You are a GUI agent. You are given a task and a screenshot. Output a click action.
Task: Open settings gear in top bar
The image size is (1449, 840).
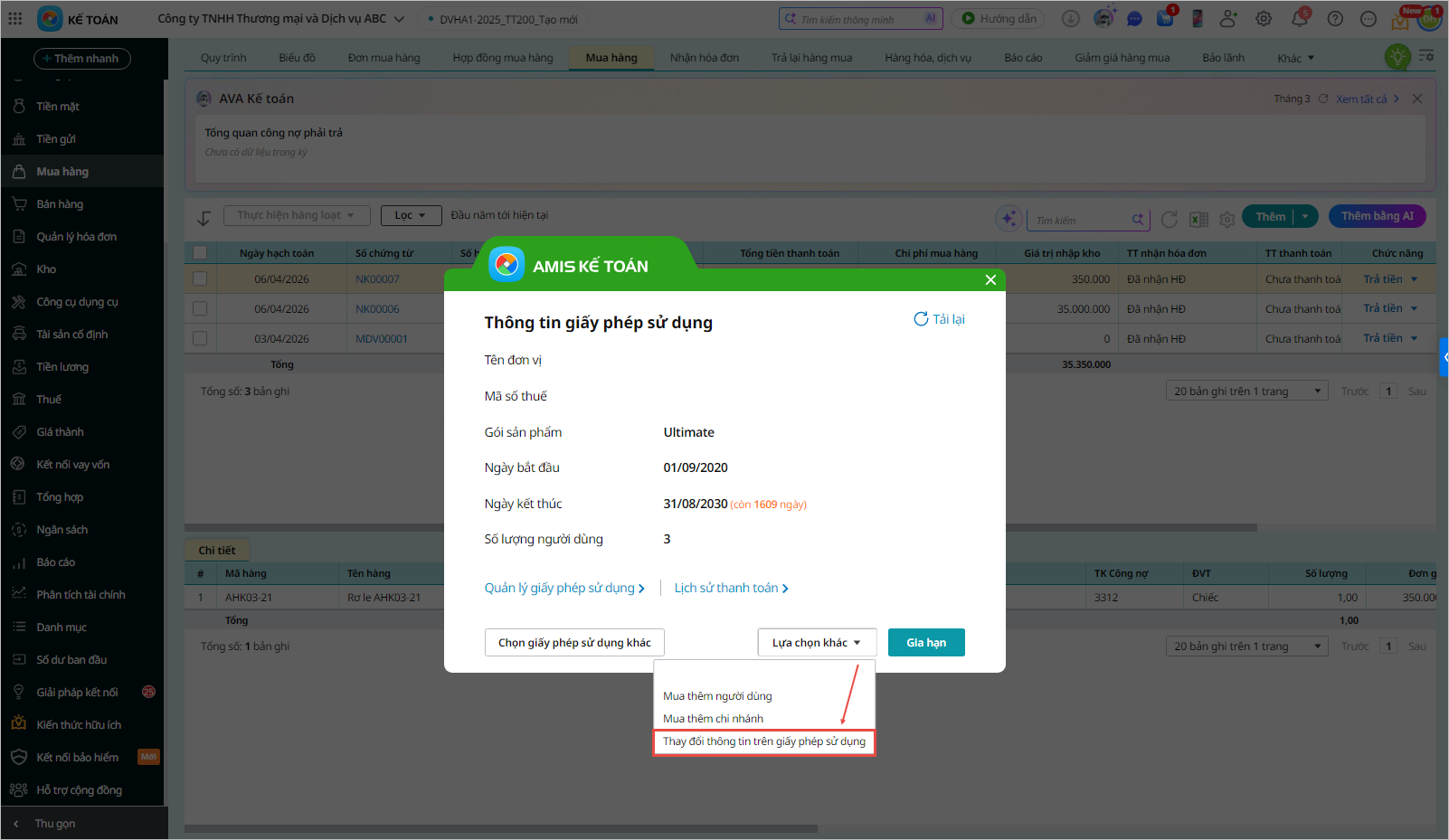[1264, 18]
